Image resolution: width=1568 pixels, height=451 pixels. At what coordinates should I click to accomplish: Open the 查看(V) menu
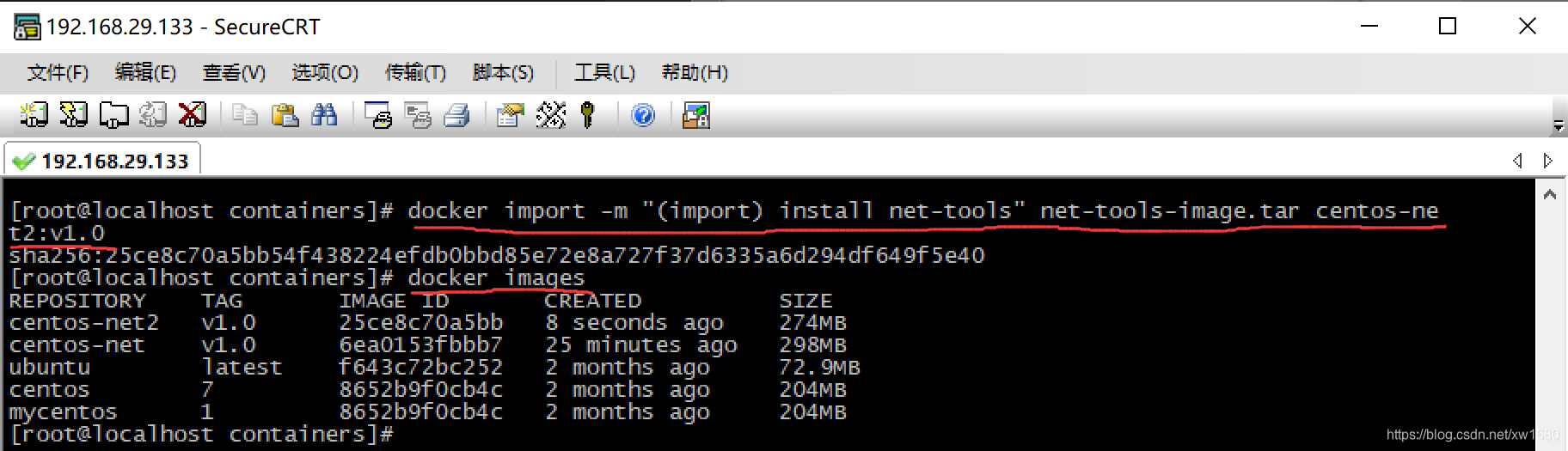234,72
